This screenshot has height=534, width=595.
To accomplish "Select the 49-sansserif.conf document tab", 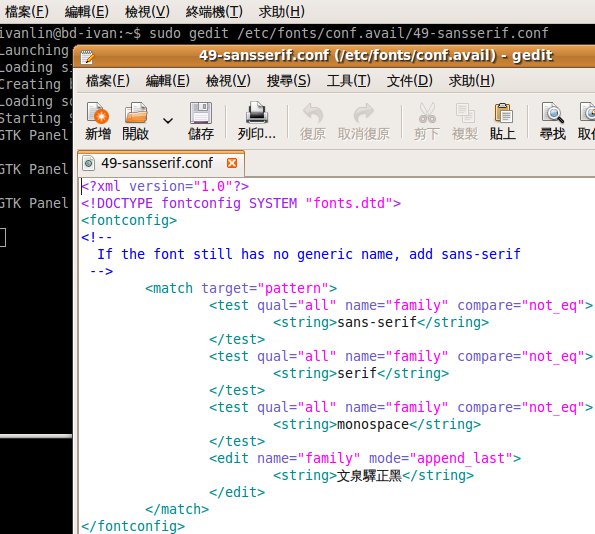I will (x=161, y=164).
